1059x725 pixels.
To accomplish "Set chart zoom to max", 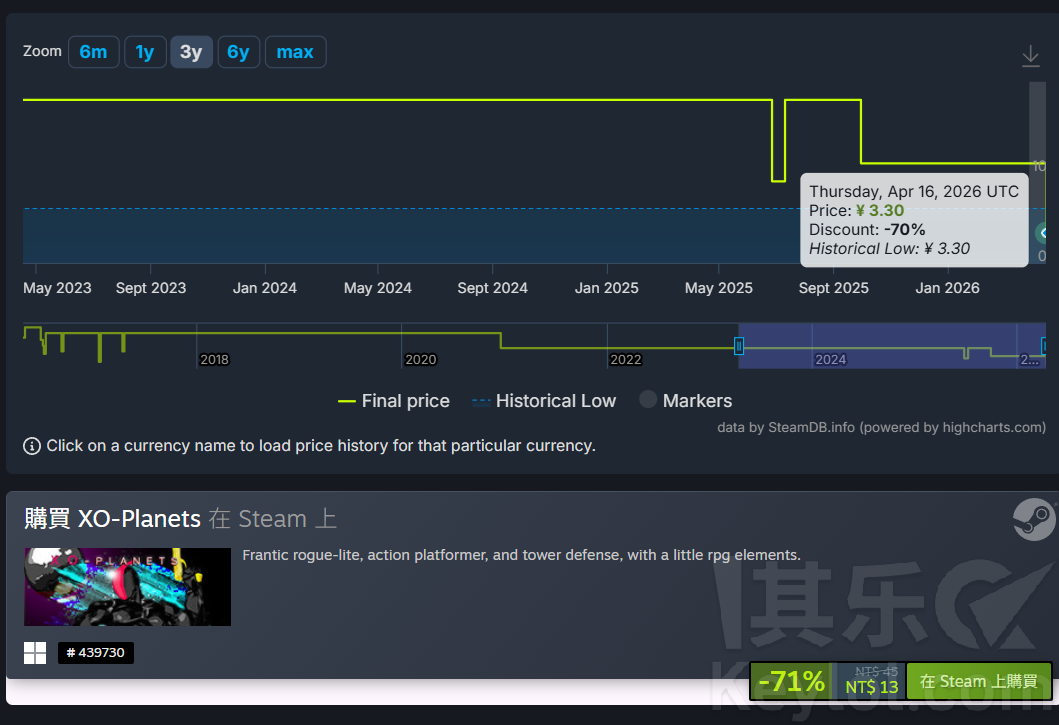I will point(295,52).
